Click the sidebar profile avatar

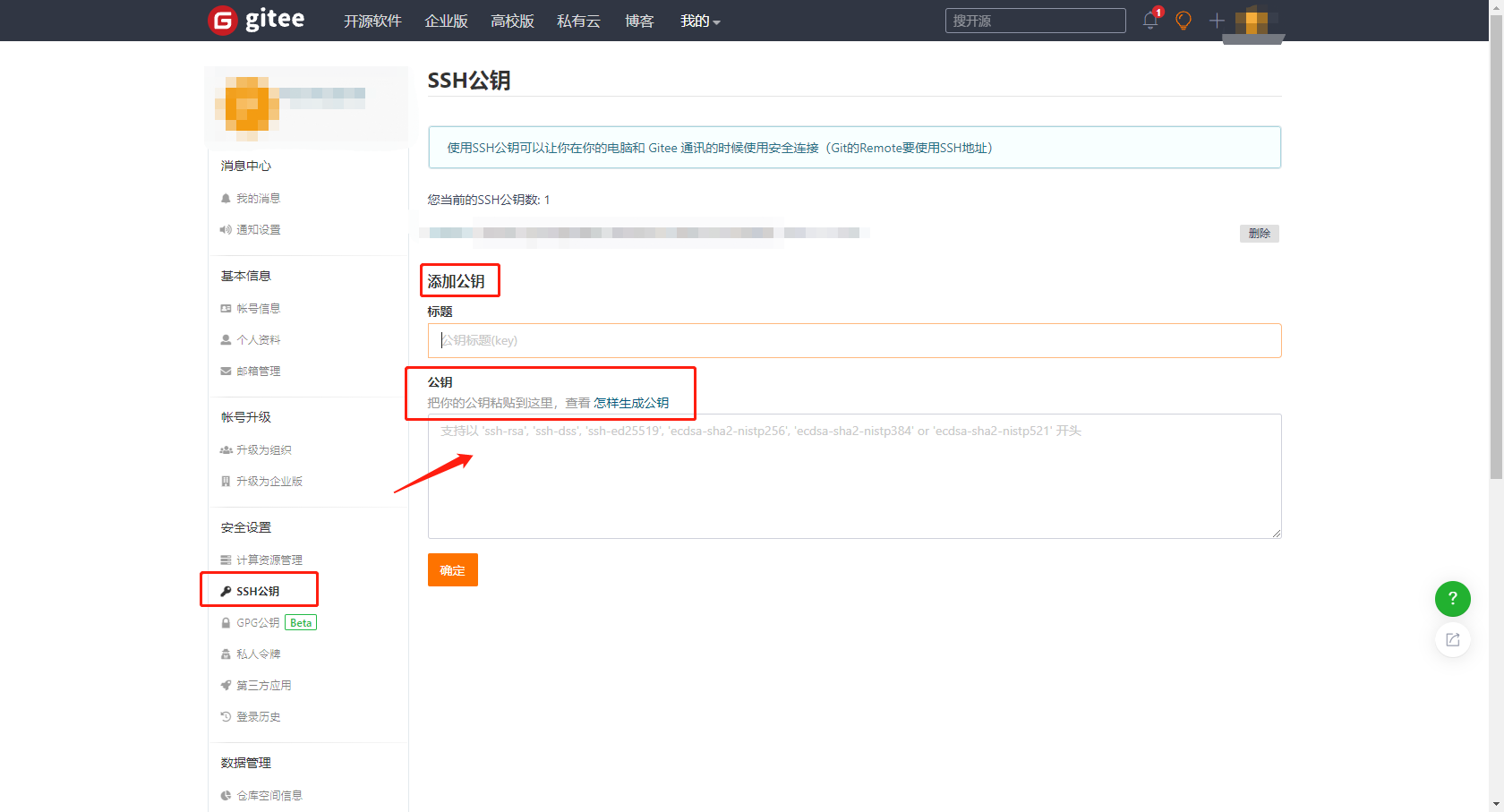pyautogui.click(x=247, y=107)
